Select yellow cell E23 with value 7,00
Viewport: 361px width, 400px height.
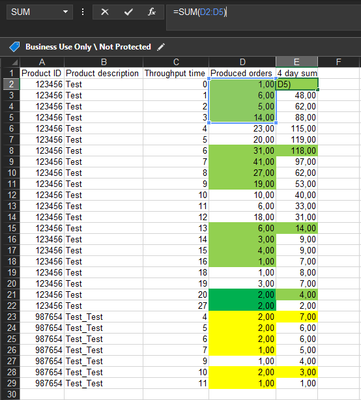point(297,317)
